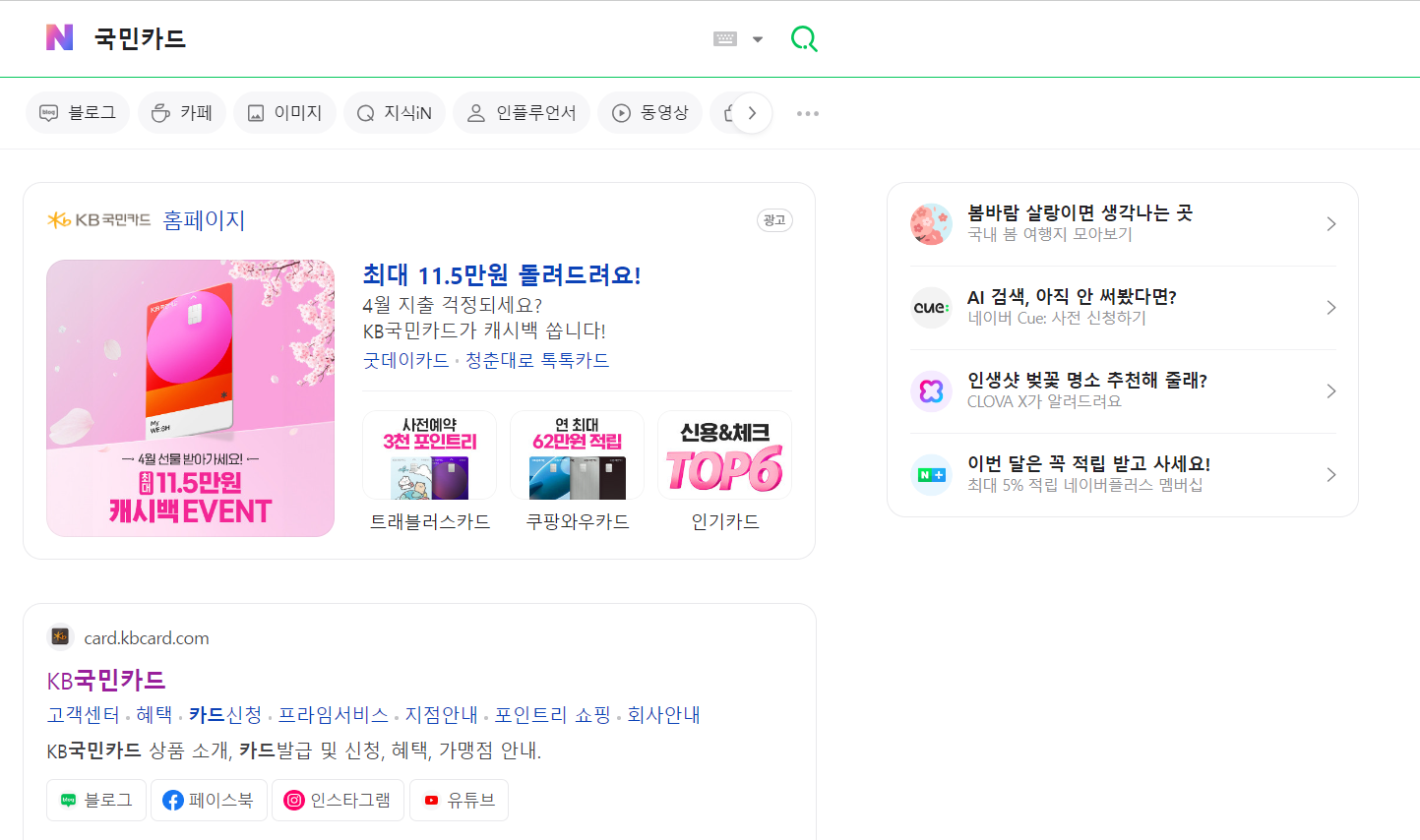1420x840 pixels.
Task: Open the 유튜브 channel button
Action: coord(459,801)
